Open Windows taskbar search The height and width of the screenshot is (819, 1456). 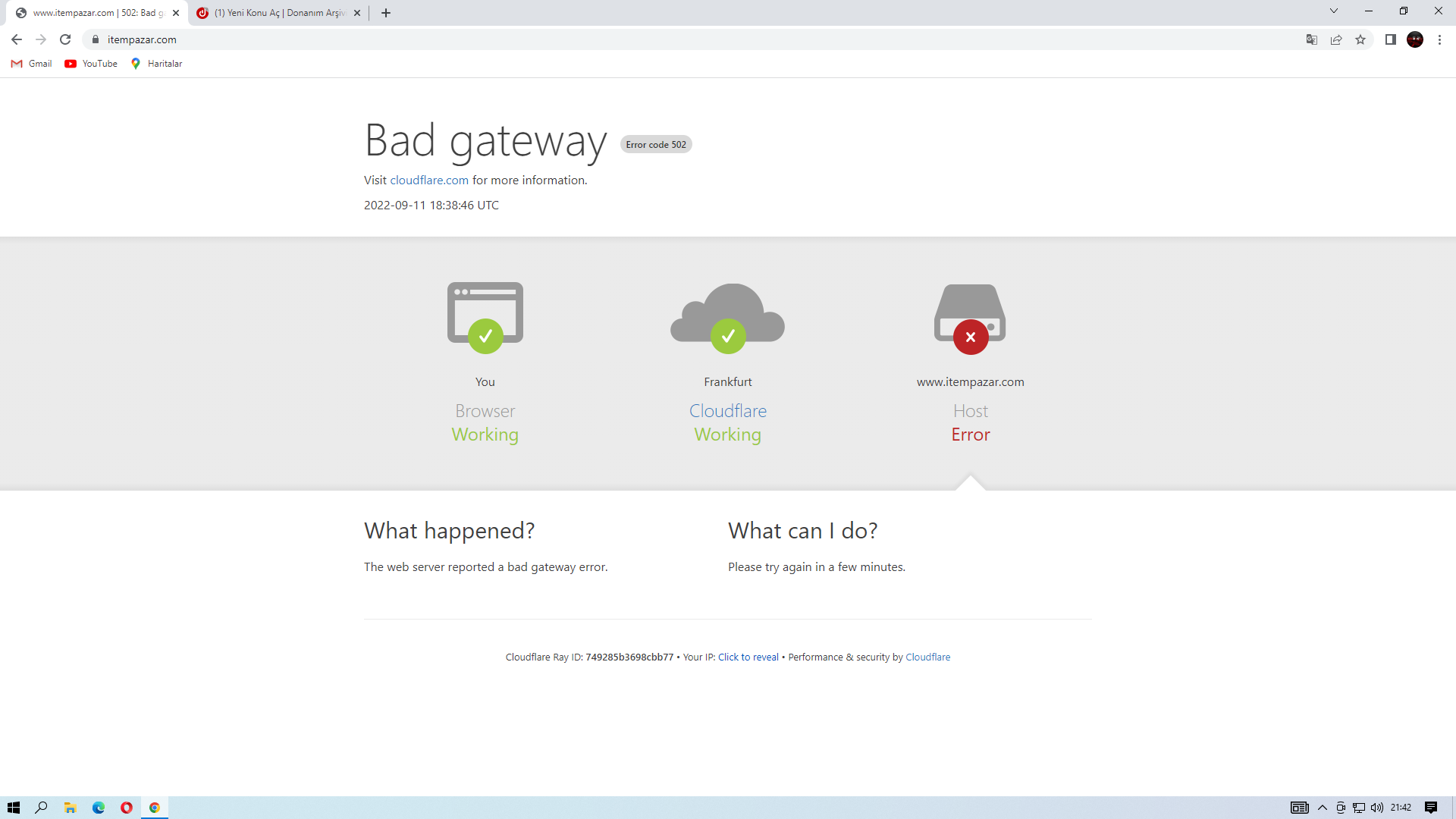click(x=42, y=808)
